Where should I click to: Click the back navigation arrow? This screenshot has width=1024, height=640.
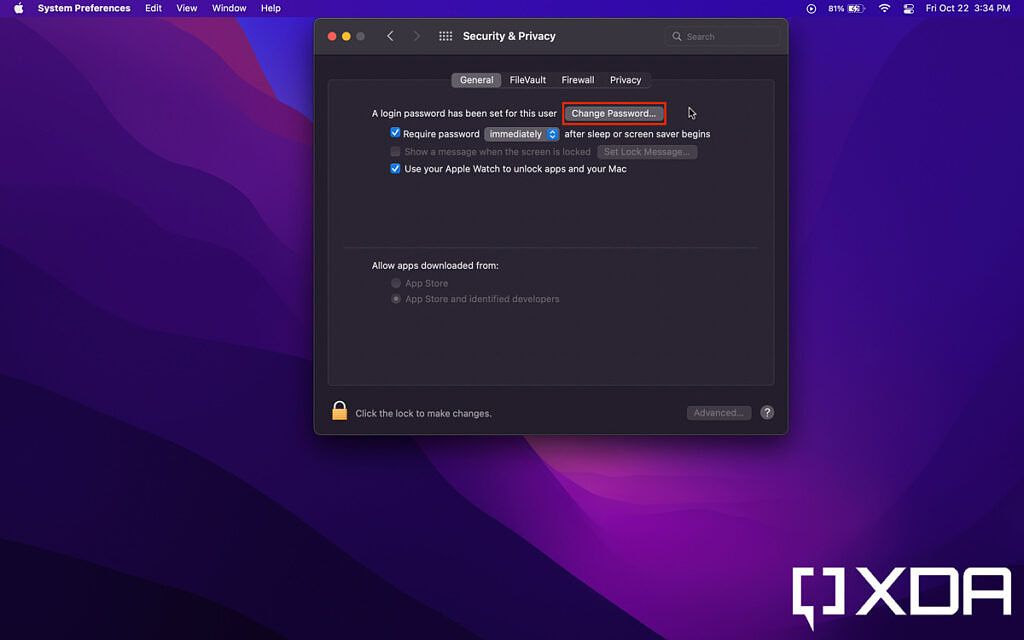tap(390, 35)
